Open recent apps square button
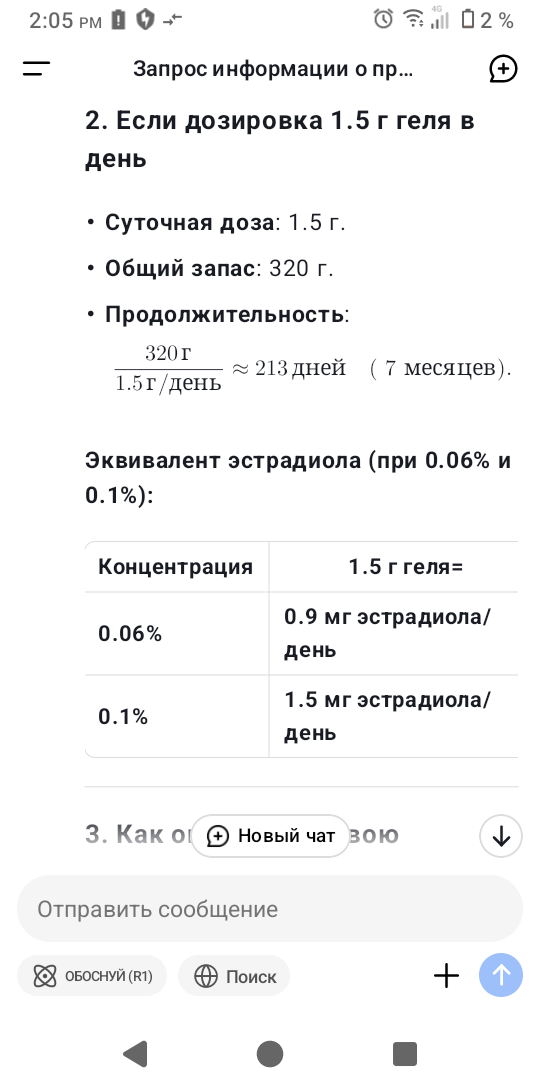Image resolution: width=540 pixels, height=1092 pixels. (x=404, y=1054)
